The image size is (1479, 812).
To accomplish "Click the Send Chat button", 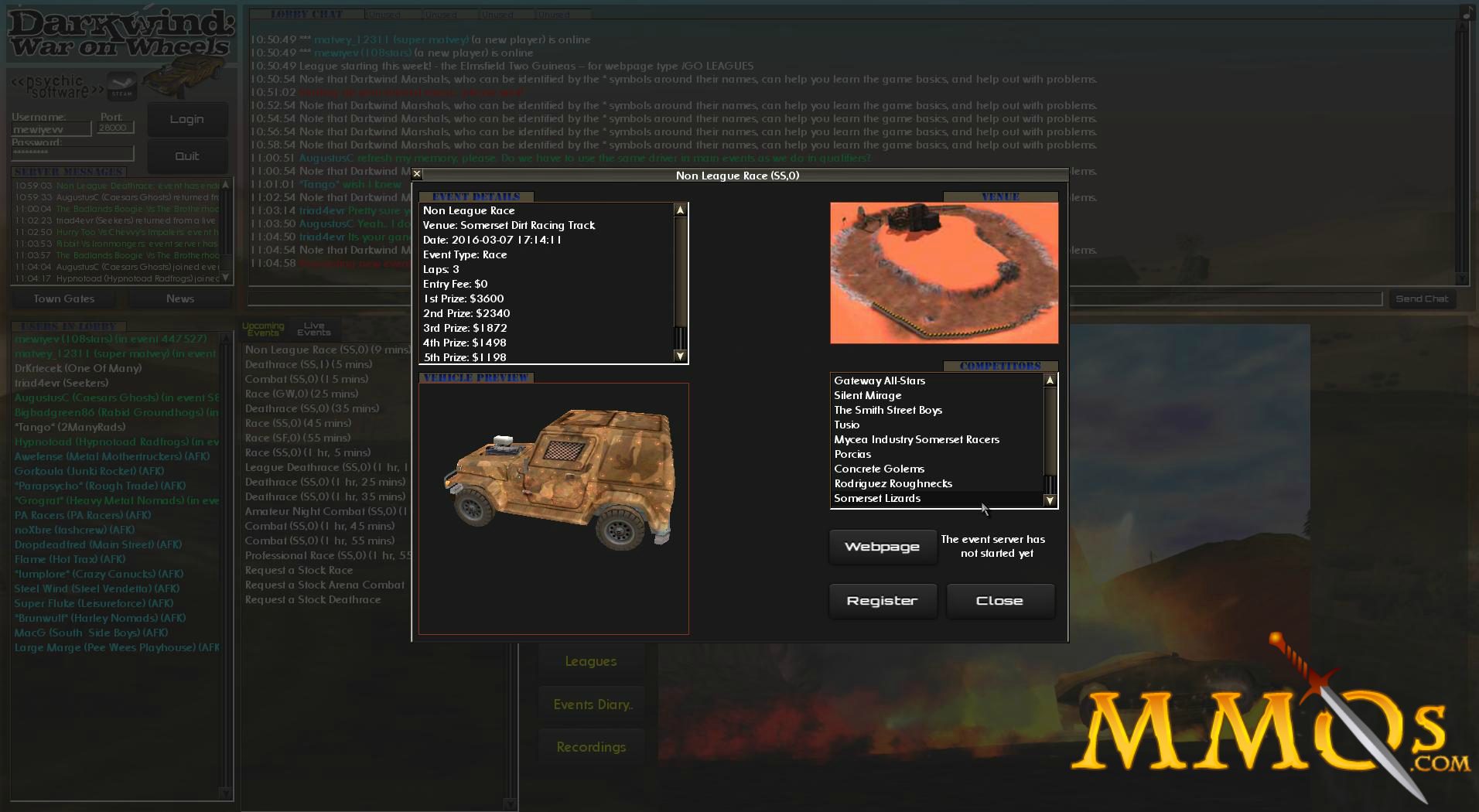I will pyautogui.click(x=1422, y=299).
